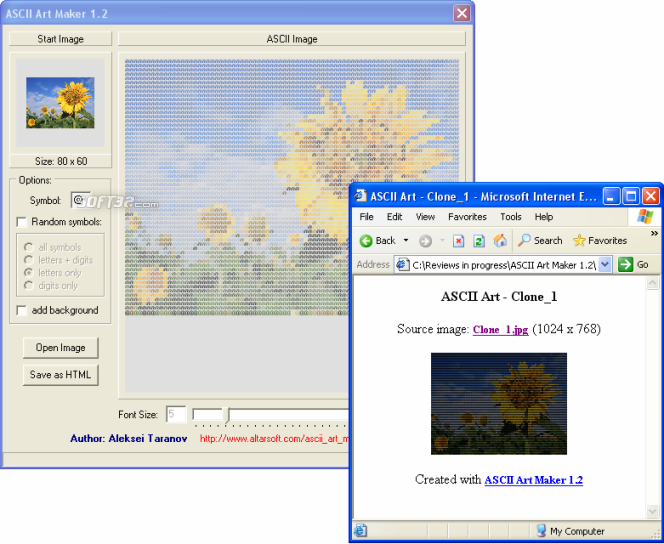Image resolution: width=664 pixels, height=544 pixels.
Task: Enable the add background checkbox
Action: pos(21,310)
